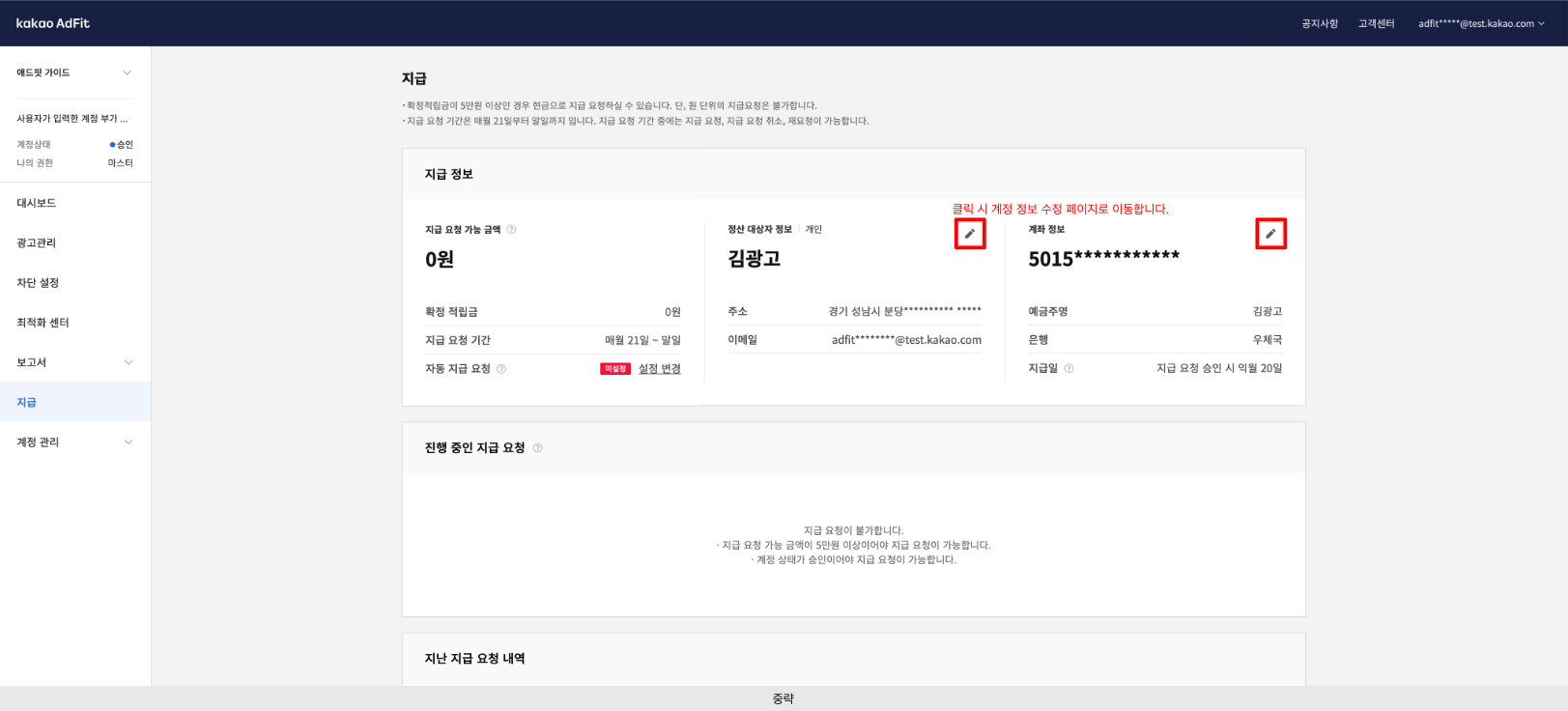This screenshot has width=1568, height=711.
Task: Go to 대시보드 in the sidebar
Action: pyautogui.click(x=37, y=203)
